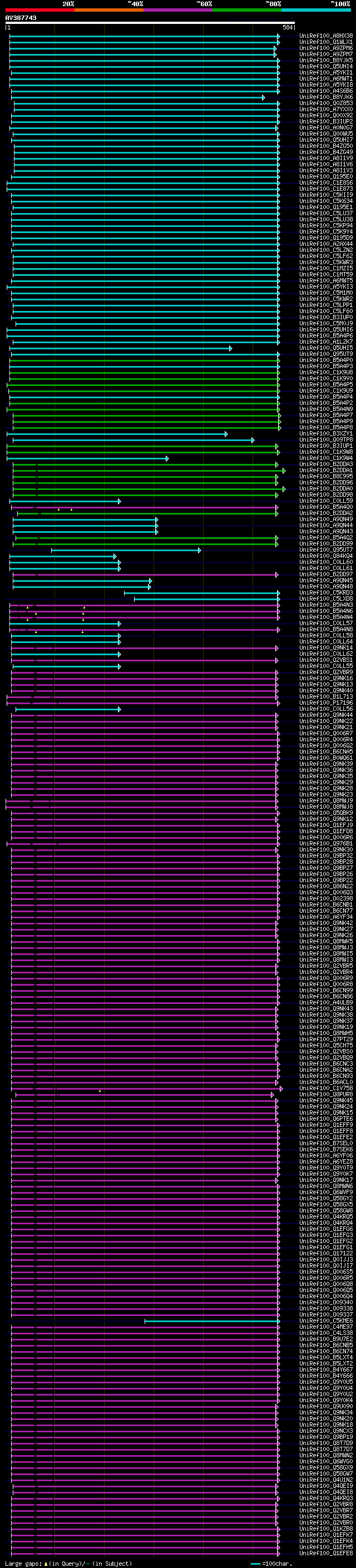356x1568 pixels.
Task: Click the white query sequence bar
Action: click(x=150, y=23)
